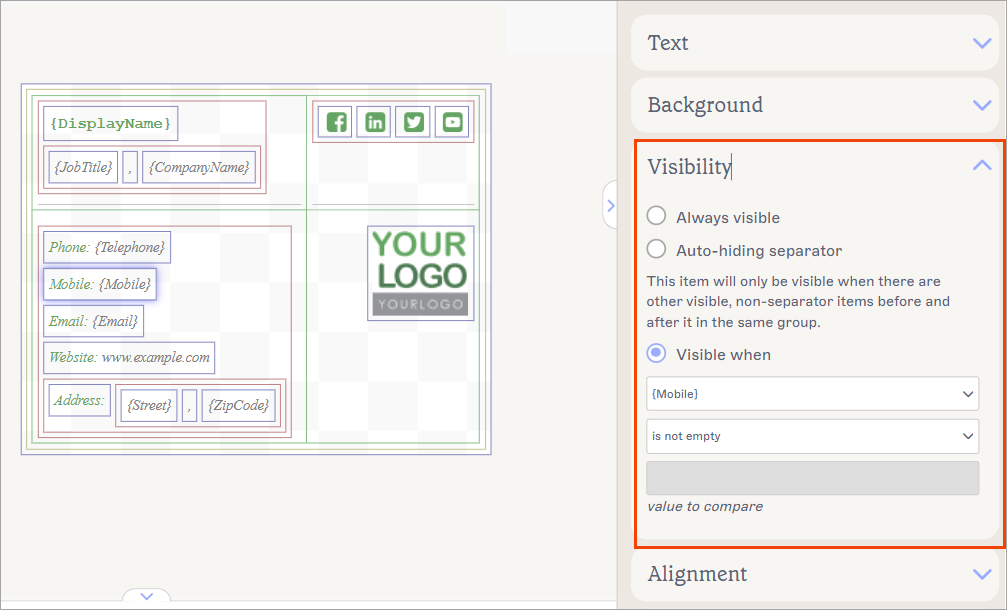
Task: Choose the Auto-hiding separator option
Action: coord(656,248)
